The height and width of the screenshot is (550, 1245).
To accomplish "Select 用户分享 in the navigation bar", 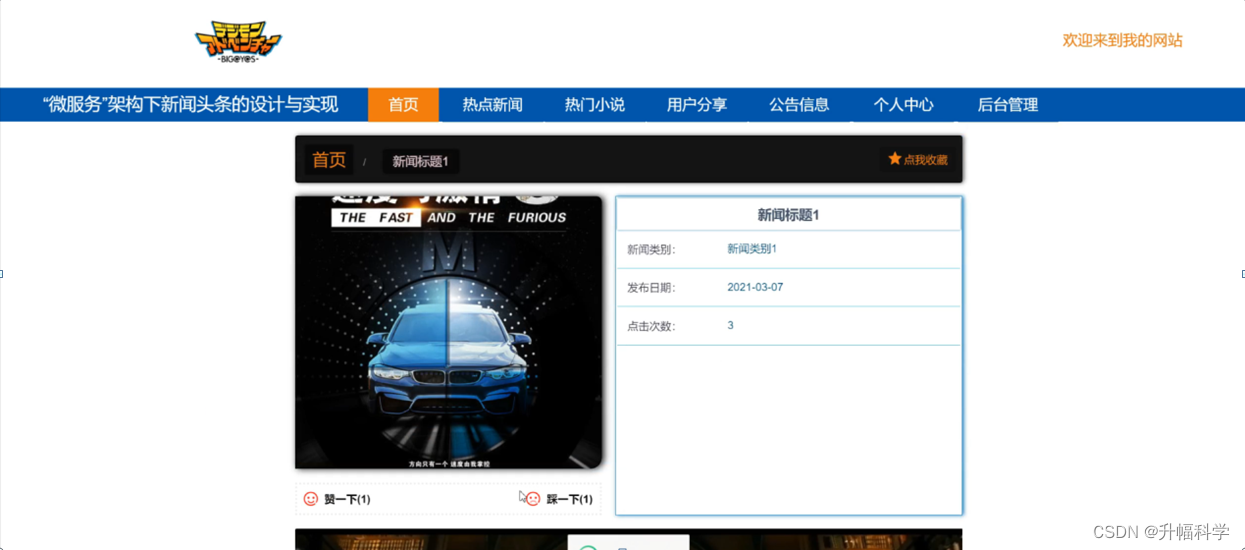I will pos(697,105).
